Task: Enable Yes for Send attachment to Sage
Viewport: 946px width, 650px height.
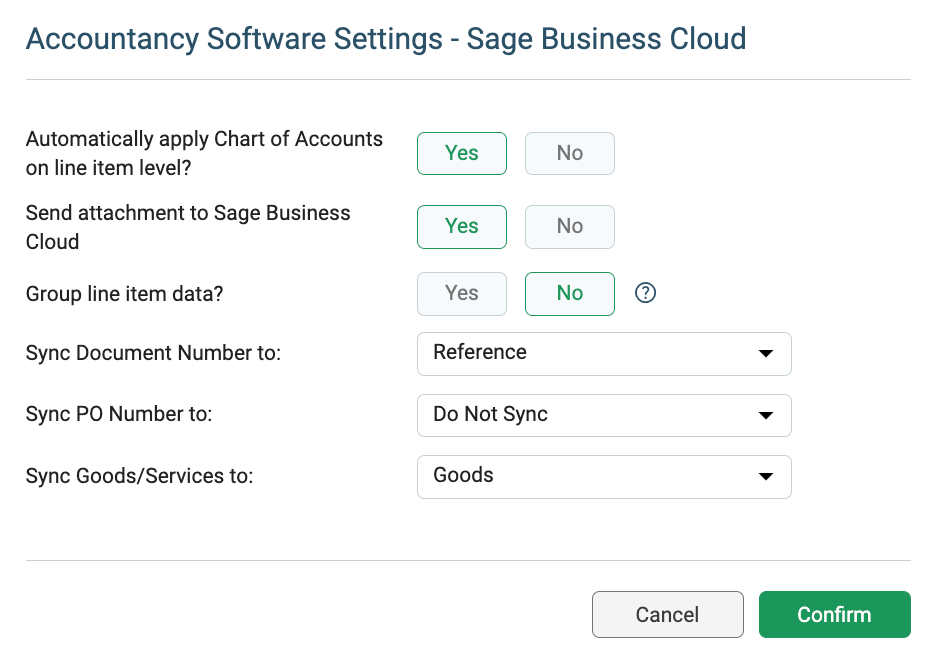Action: (x=462, y=227)
